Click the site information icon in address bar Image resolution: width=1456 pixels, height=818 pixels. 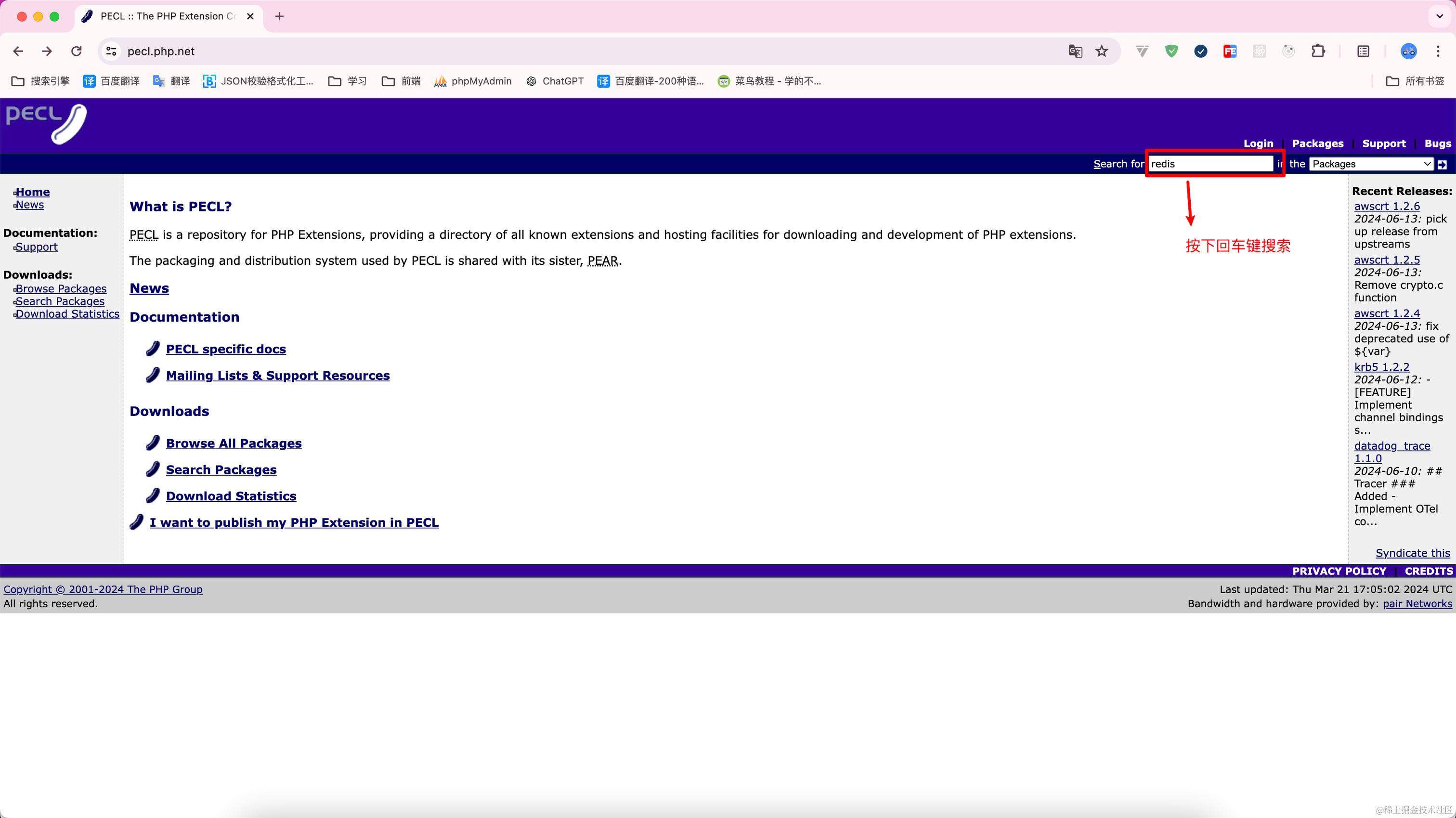[x=111, y=52]
